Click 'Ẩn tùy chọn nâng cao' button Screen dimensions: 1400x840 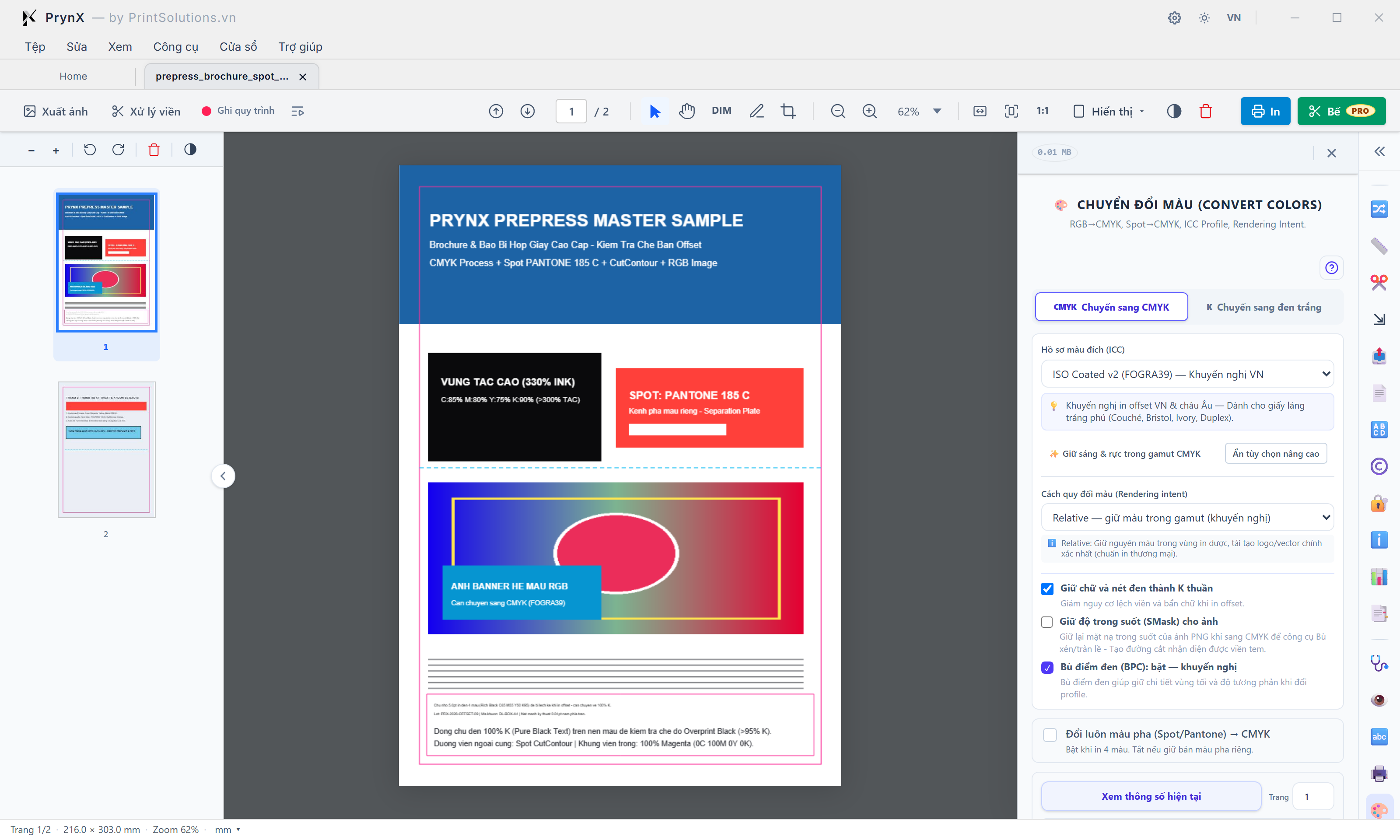(1276, 453)
